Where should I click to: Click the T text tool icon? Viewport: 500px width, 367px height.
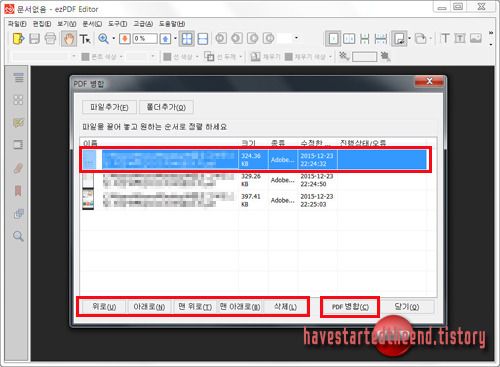click(x=445, y=39)
